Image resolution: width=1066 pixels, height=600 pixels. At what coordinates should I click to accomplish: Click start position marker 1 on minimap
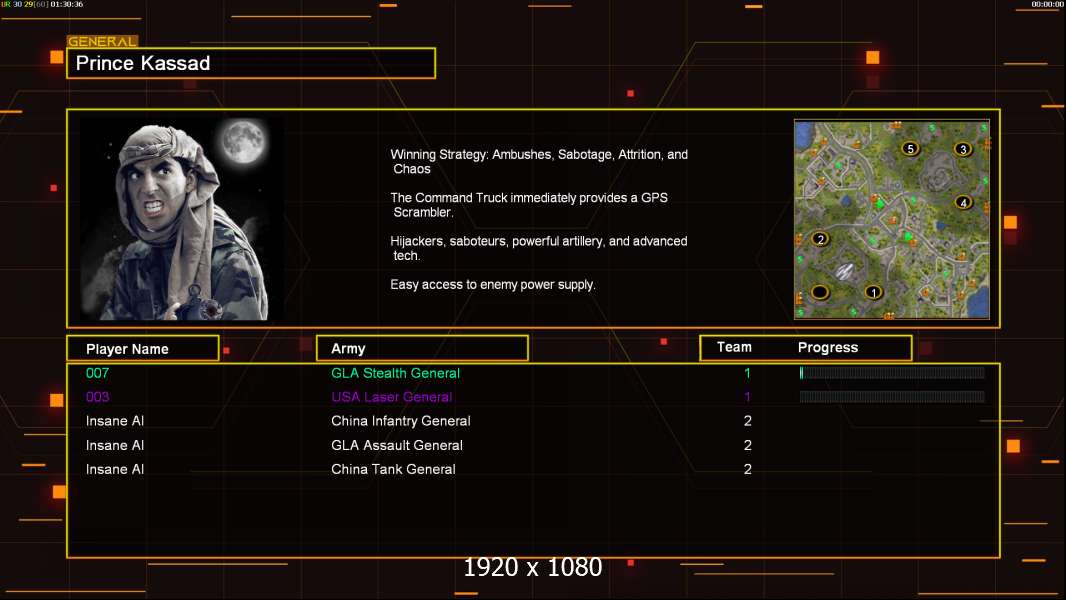[873, 292]
